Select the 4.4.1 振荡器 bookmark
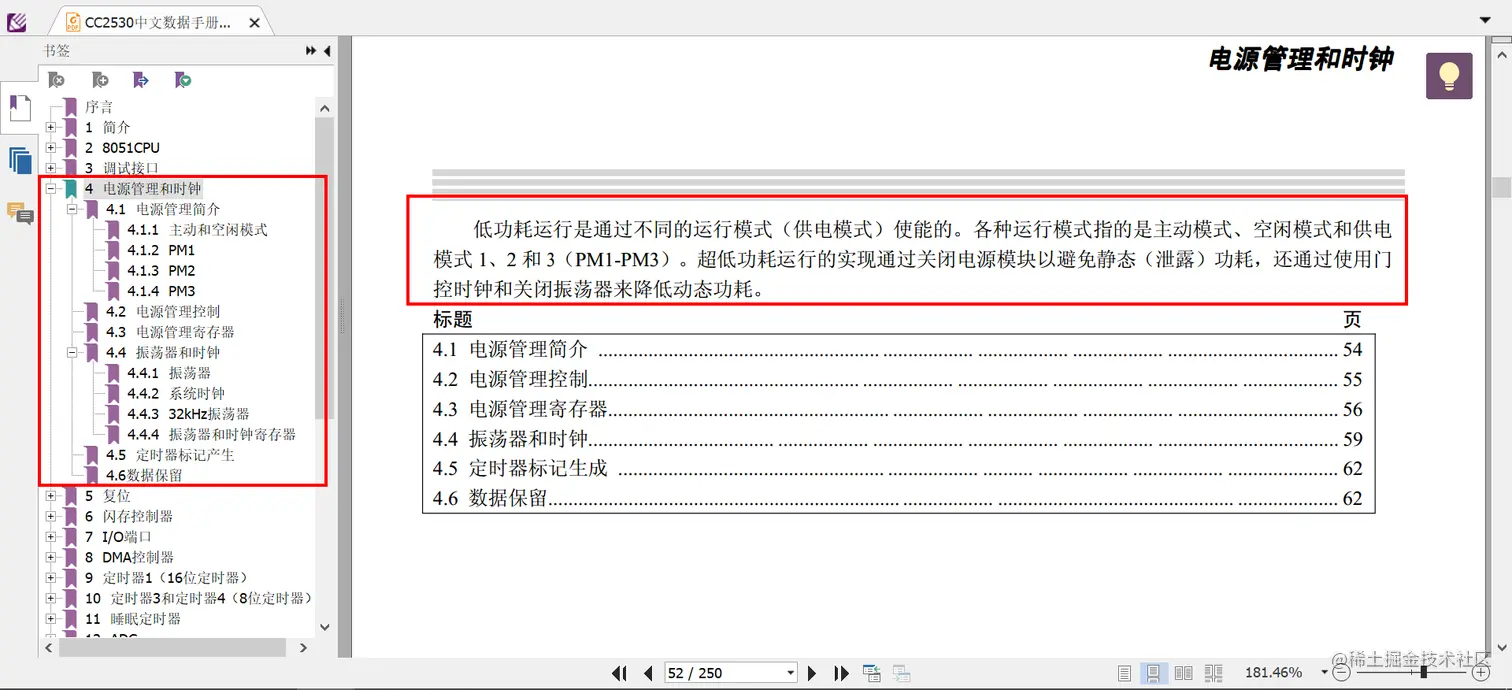Viewport: 1512px width, 690px height. click(x=168, y=373)
